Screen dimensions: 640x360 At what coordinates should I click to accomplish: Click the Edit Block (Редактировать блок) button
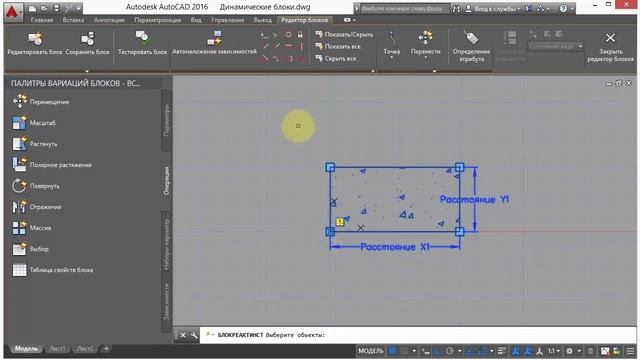tap(35, 44)
